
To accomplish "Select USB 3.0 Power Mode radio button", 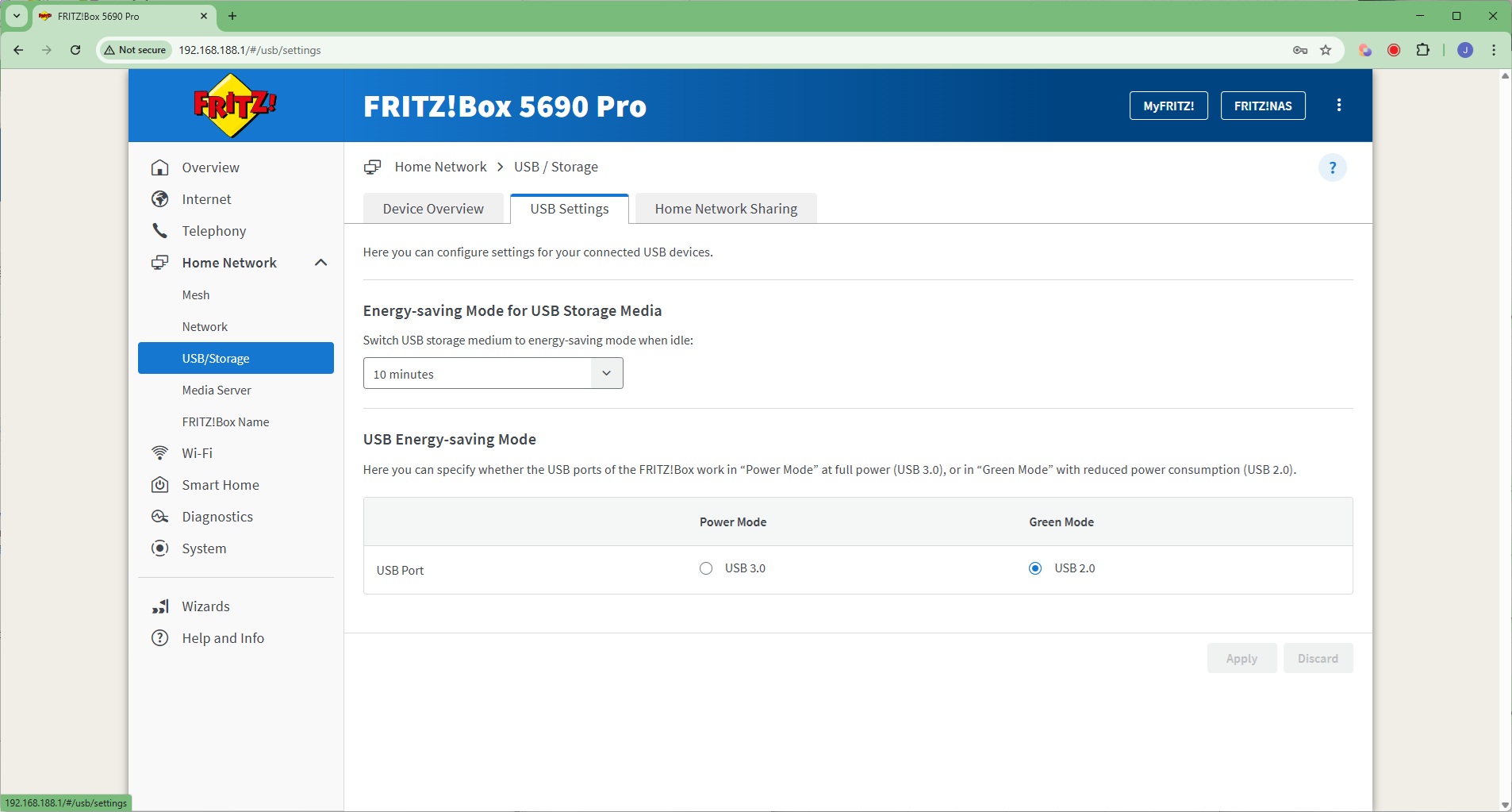I will [706, 568].
